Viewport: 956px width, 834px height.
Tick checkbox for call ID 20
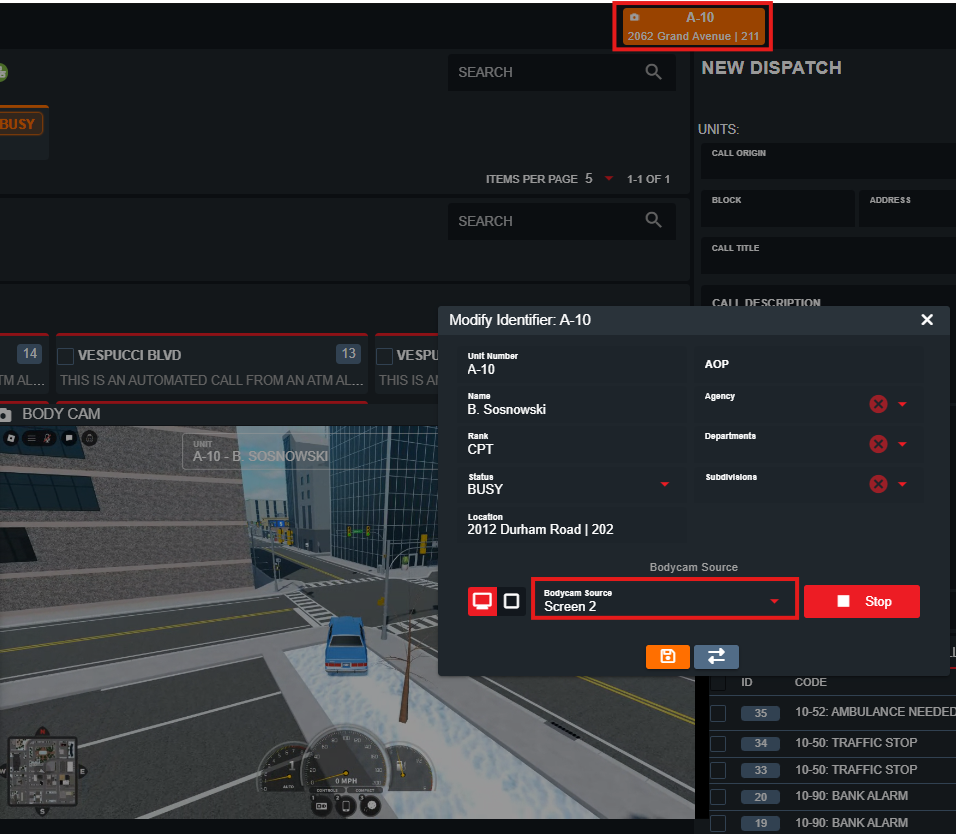pyautogui.click(x=718, y=796)
